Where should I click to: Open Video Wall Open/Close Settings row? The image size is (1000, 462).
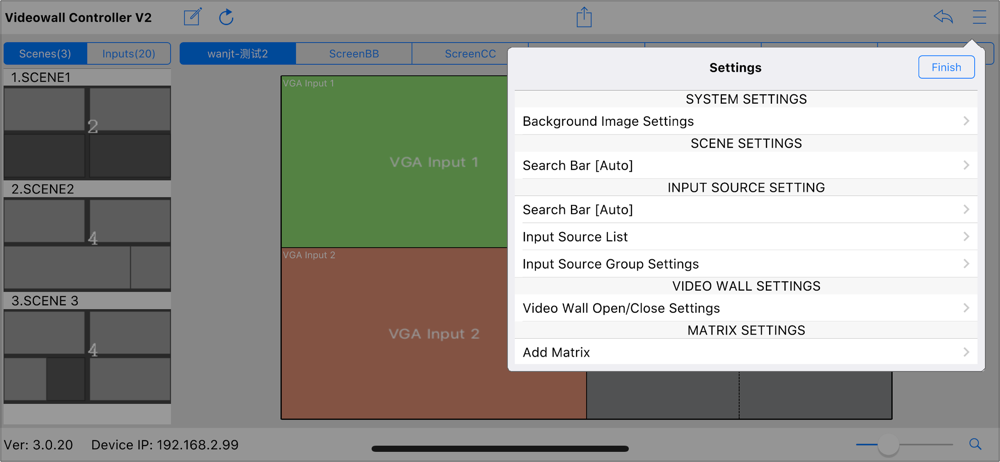746,308
